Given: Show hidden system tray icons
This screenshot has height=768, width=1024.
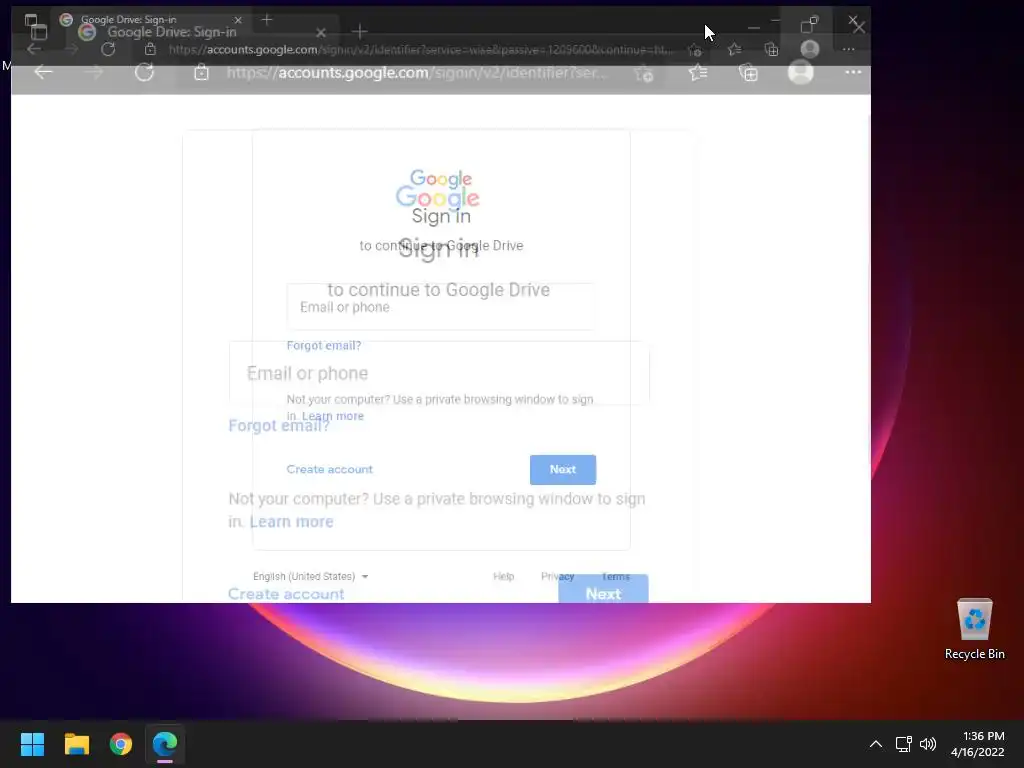Looking at the screenshot, I should tap(876, 744).
